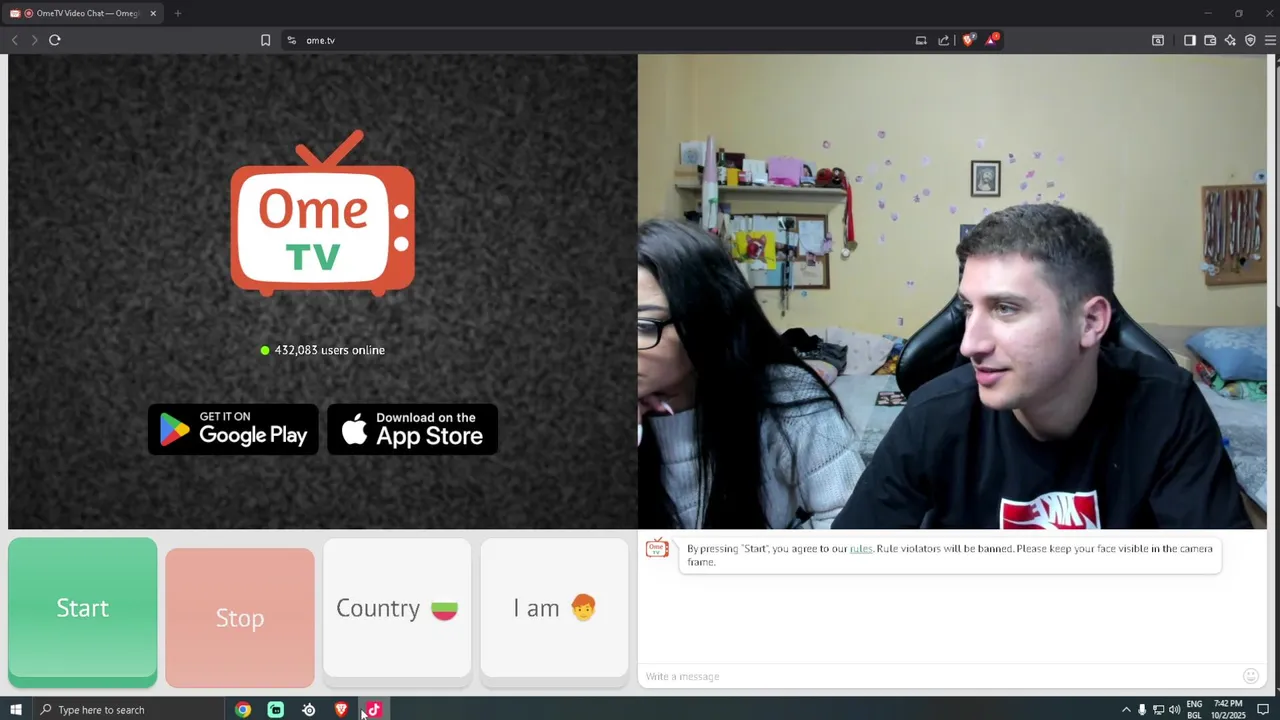The image size is (1280, 720).
Task: Show hidden system tray icons
Action: [1126, 710]
